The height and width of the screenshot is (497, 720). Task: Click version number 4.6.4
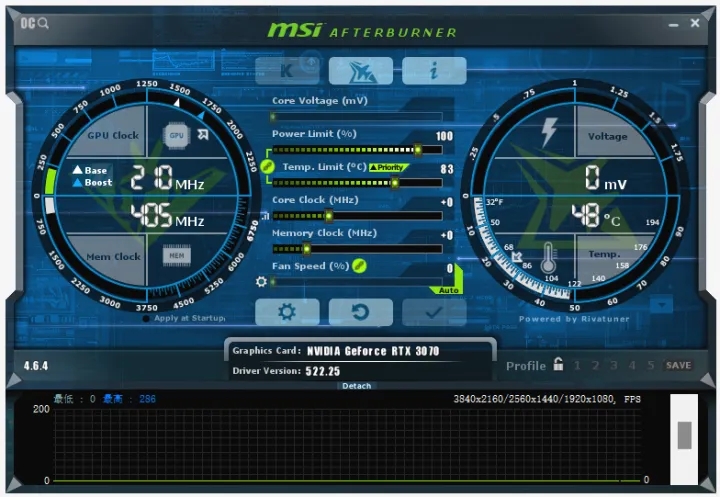pos(36,366)
